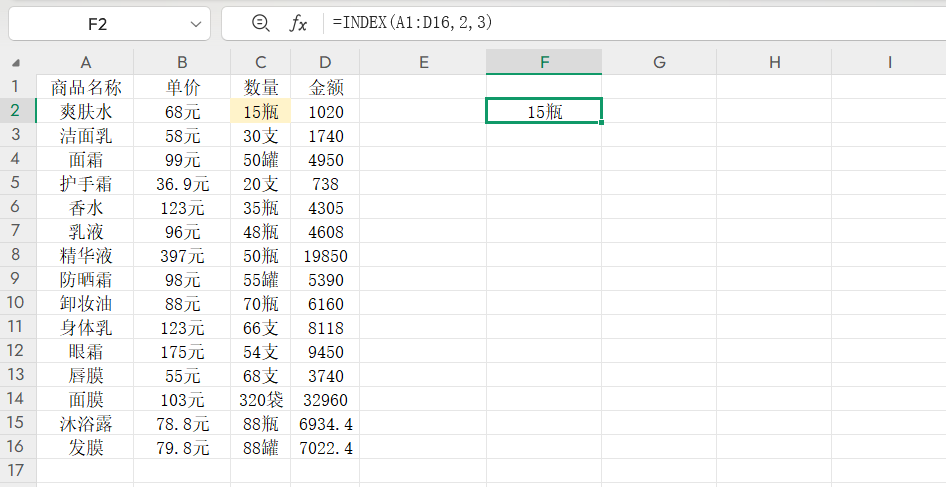Select row 2 header
This screenshot has height=487, width=946.
(15, 111)
